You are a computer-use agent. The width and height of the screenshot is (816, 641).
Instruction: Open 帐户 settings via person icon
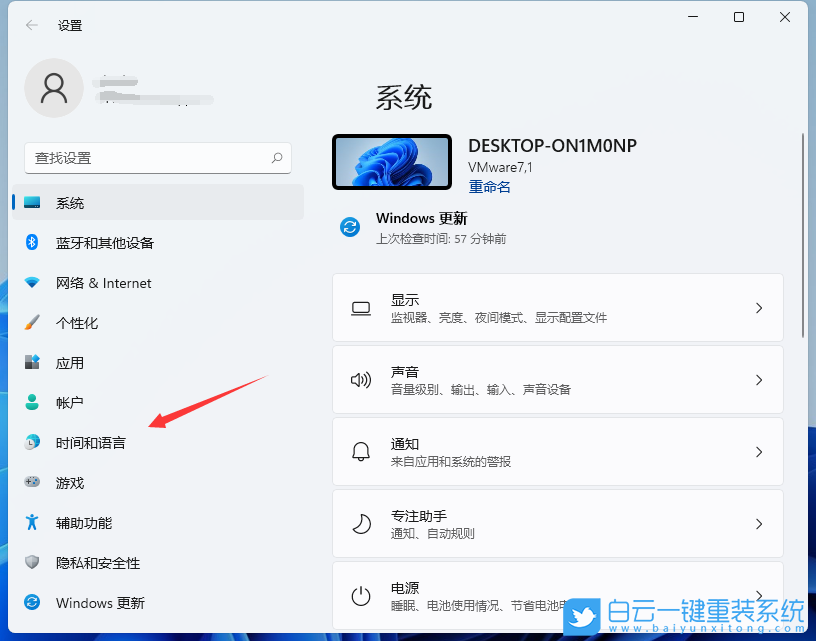[x=30, y=402]
